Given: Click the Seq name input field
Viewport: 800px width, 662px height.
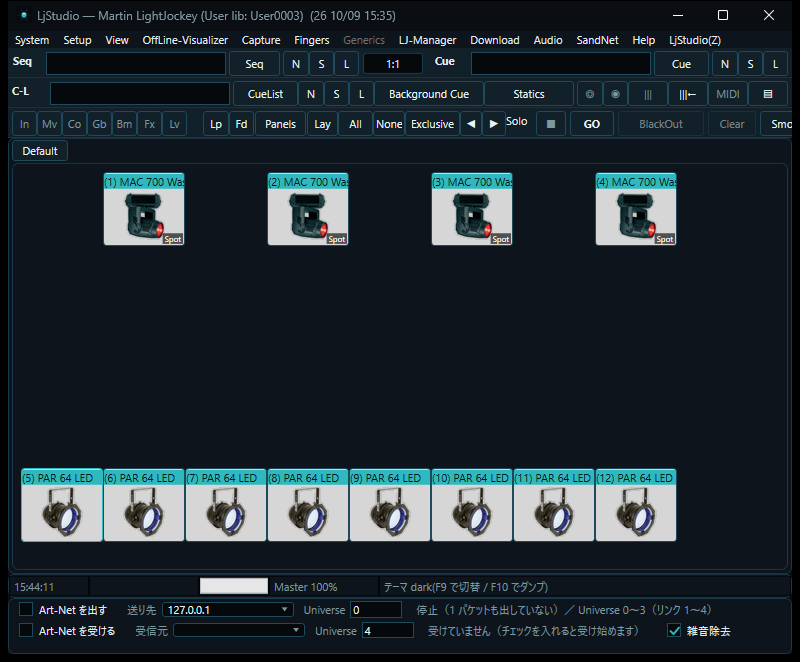Looking at the screenshot, I should click(x=136, y=64).
